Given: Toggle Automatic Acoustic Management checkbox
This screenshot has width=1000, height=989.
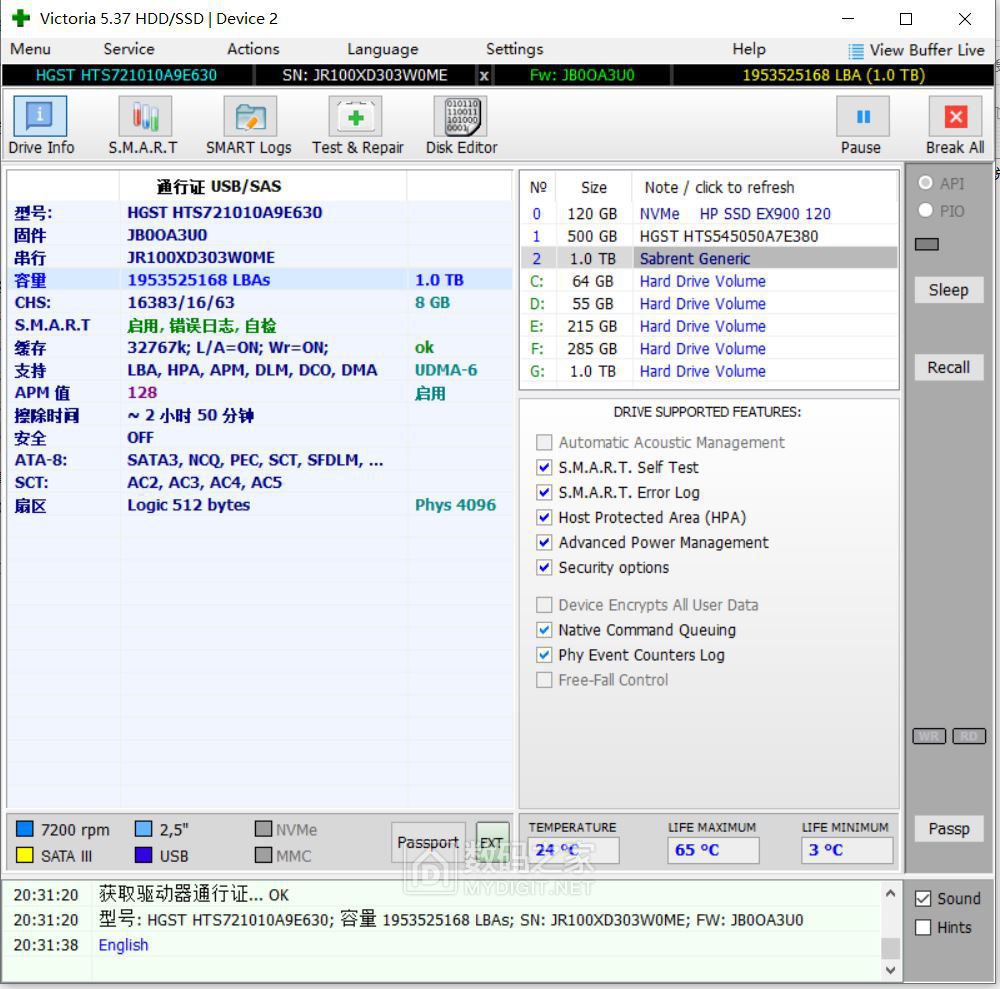Looking at the screenshot, I should [x=544, y=442].
